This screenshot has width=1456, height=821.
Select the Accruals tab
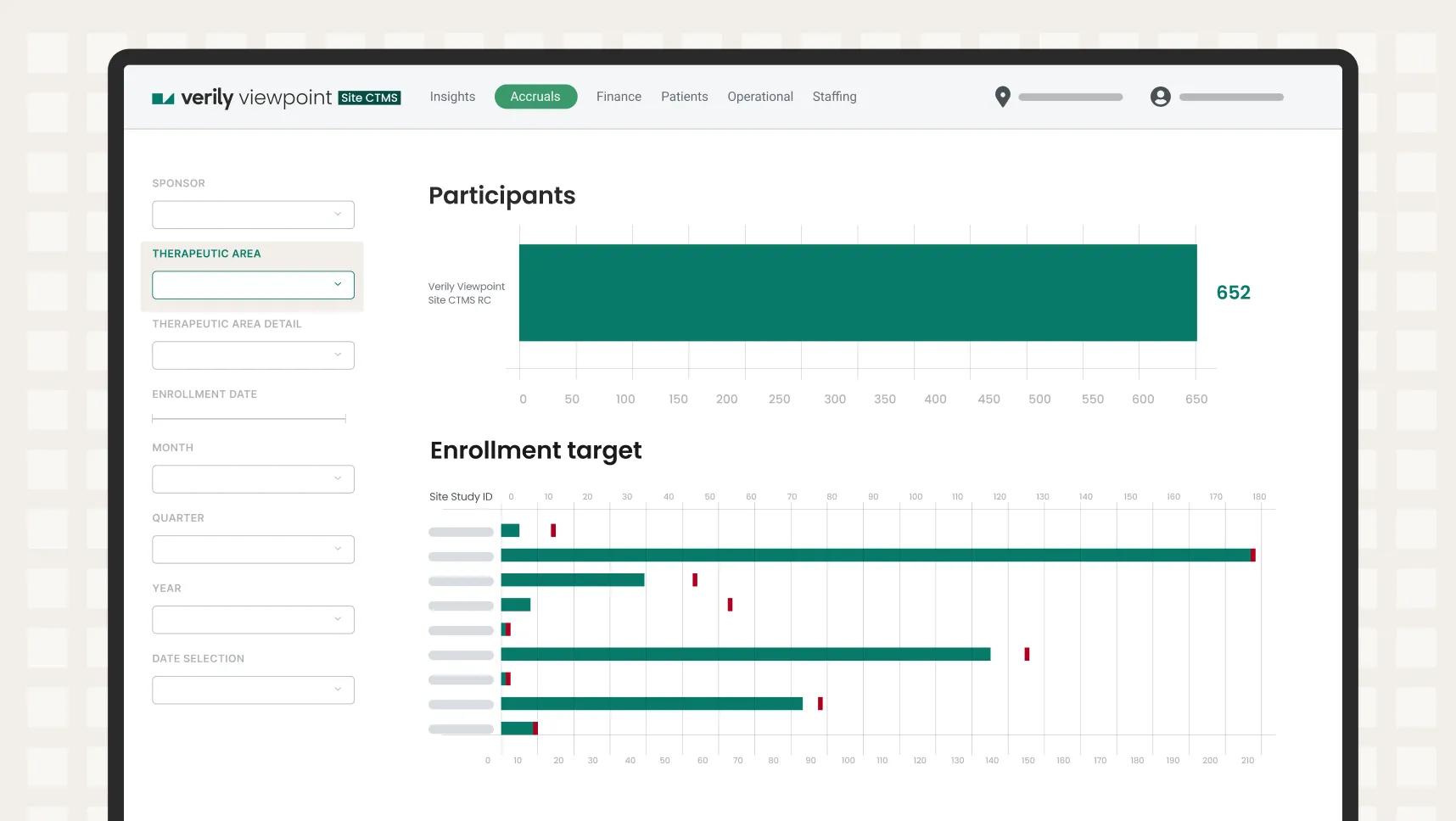535,97
